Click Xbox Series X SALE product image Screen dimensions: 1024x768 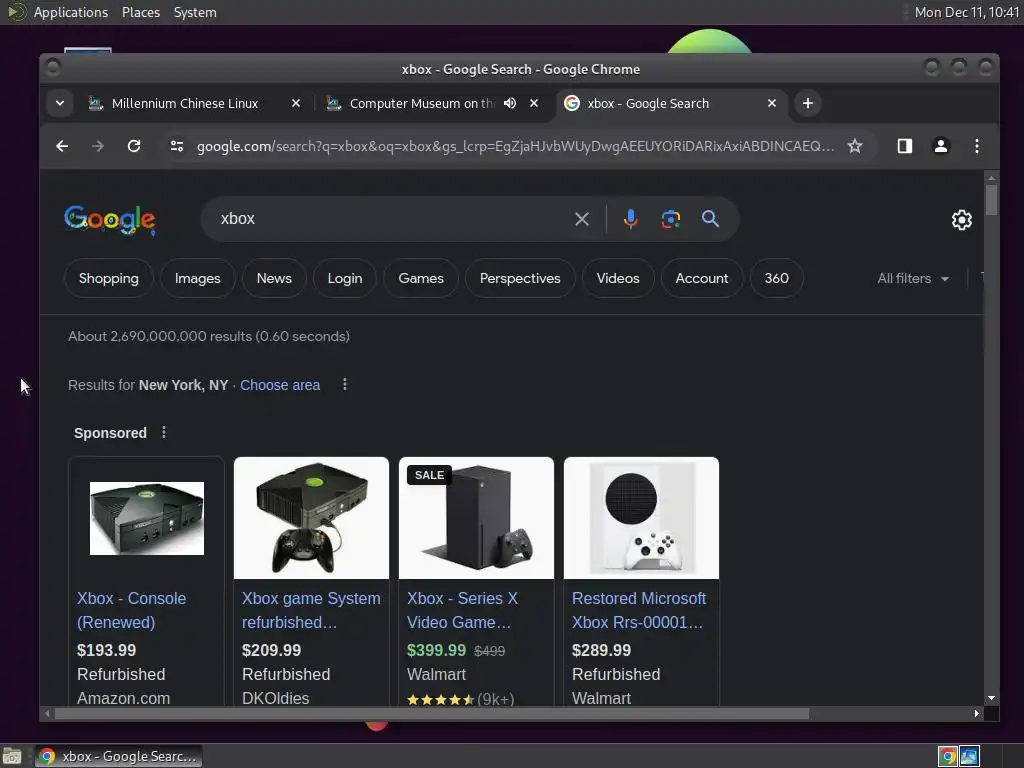(x=476, y=518)
